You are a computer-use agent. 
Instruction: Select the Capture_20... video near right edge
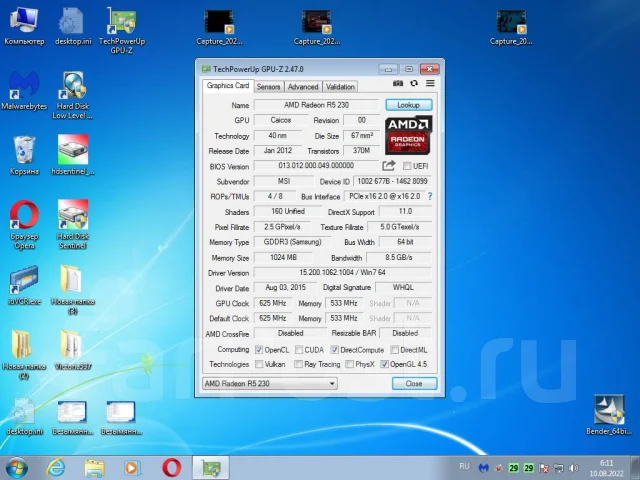[511, 27]
